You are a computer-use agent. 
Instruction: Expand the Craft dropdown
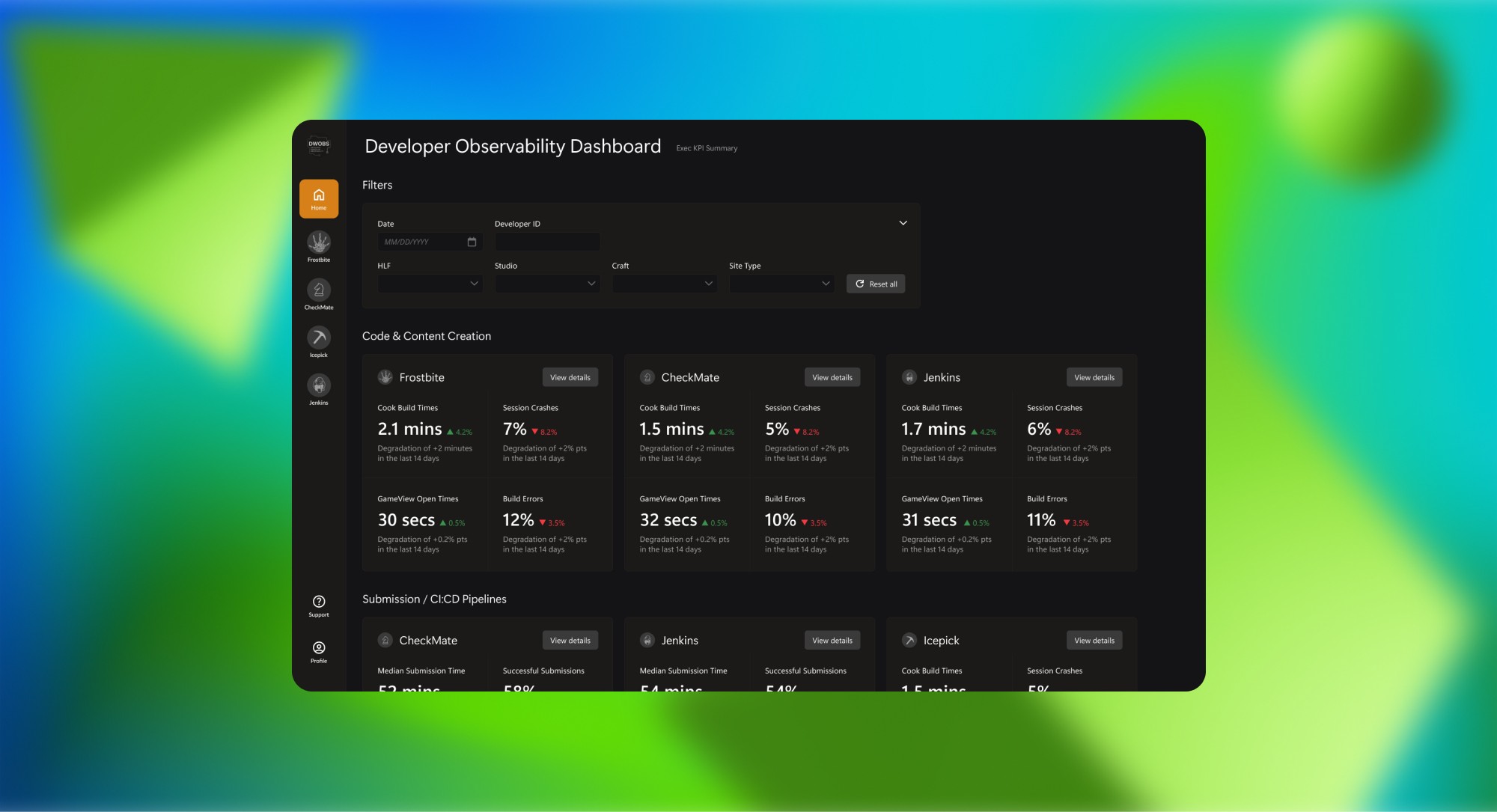(x=664, y=284)
